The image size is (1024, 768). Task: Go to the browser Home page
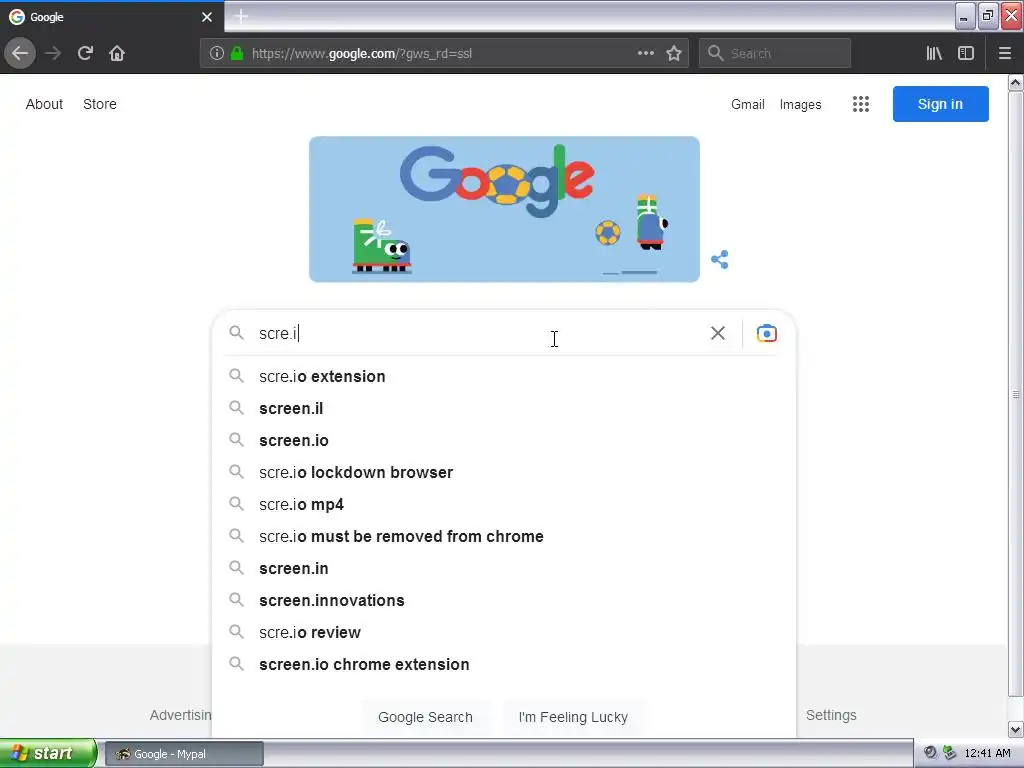point(117,53)
